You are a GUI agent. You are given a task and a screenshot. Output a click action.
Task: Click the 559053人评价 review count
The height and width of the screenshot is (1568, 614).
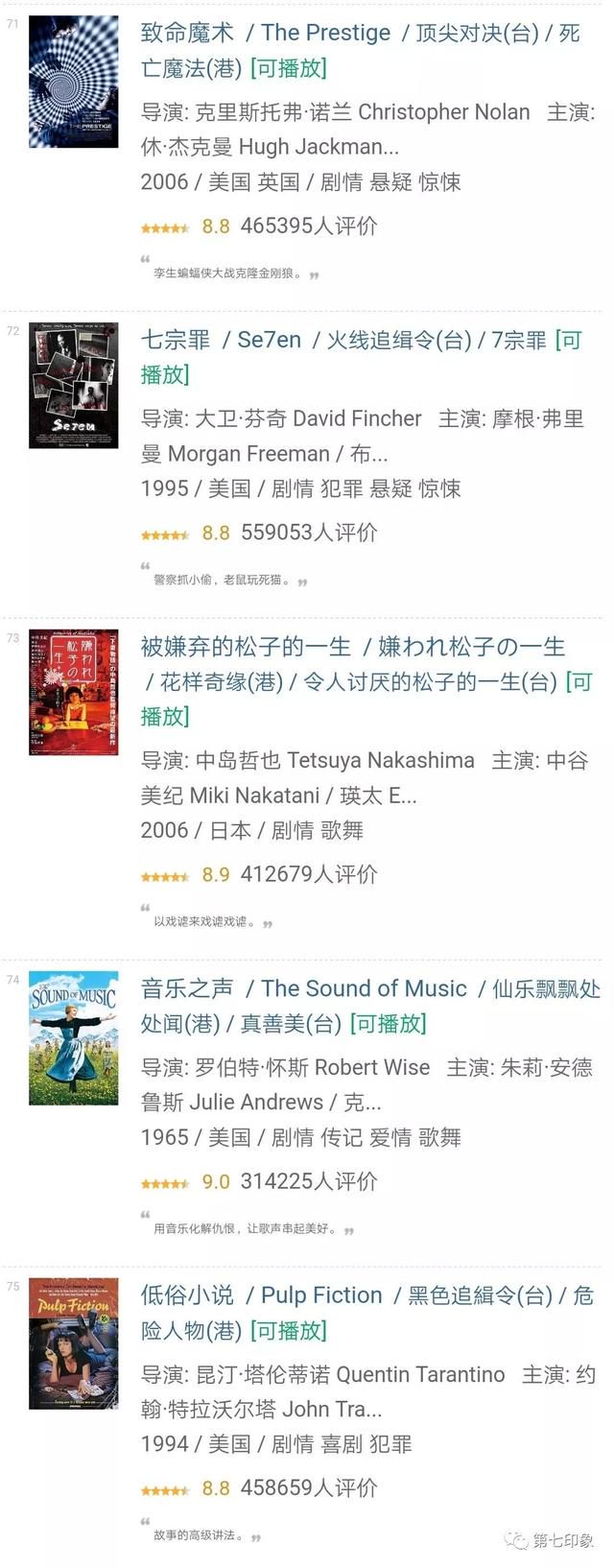pos(309,533)
